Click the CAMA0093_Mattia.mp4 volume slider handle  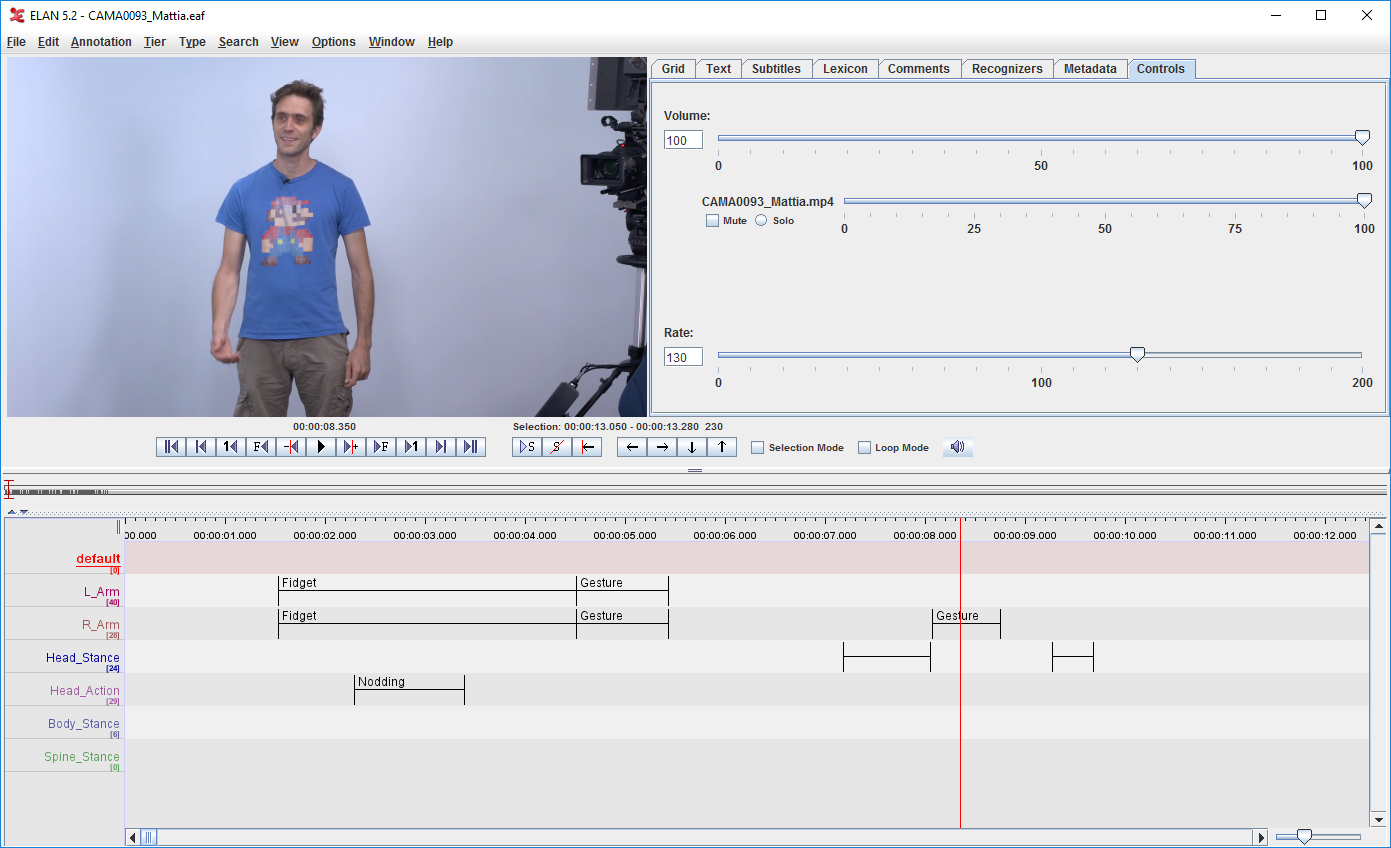(x=1364, y=201)
